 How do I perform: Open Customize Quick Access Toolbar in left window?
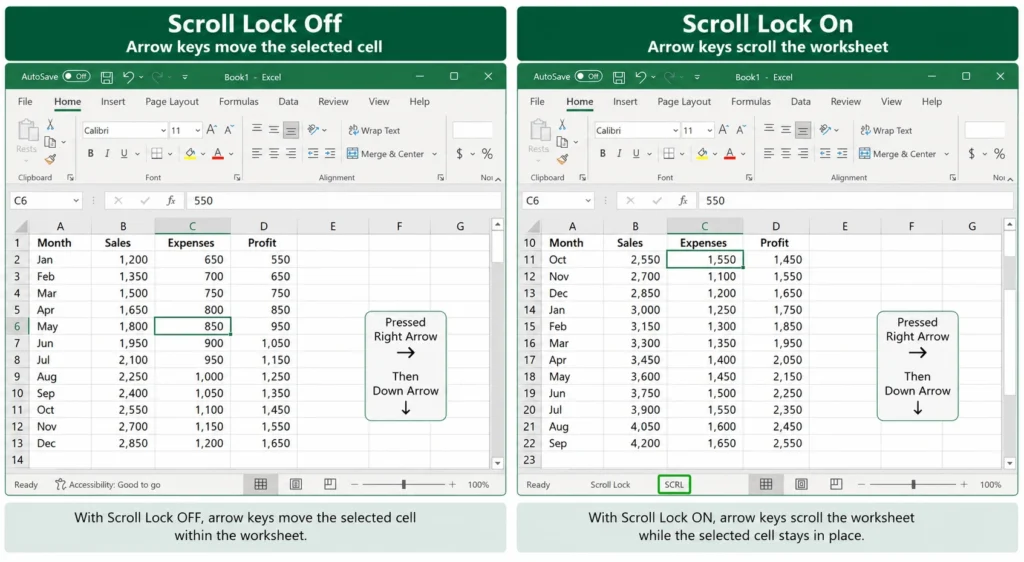point(185,77)
